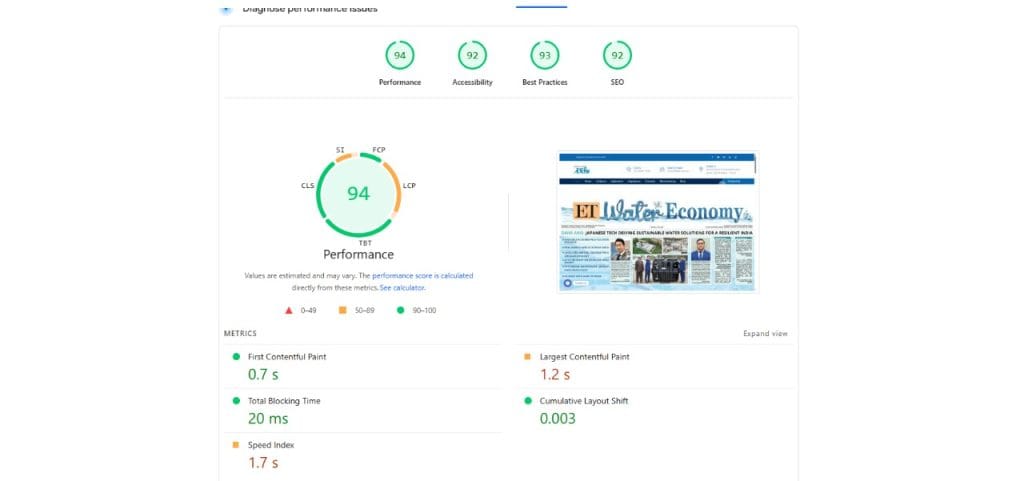Select the small Performance 94 gauge at top
Image resolution: width=1024 pixels, height=481 pixels.
click(x=400, y=56)
